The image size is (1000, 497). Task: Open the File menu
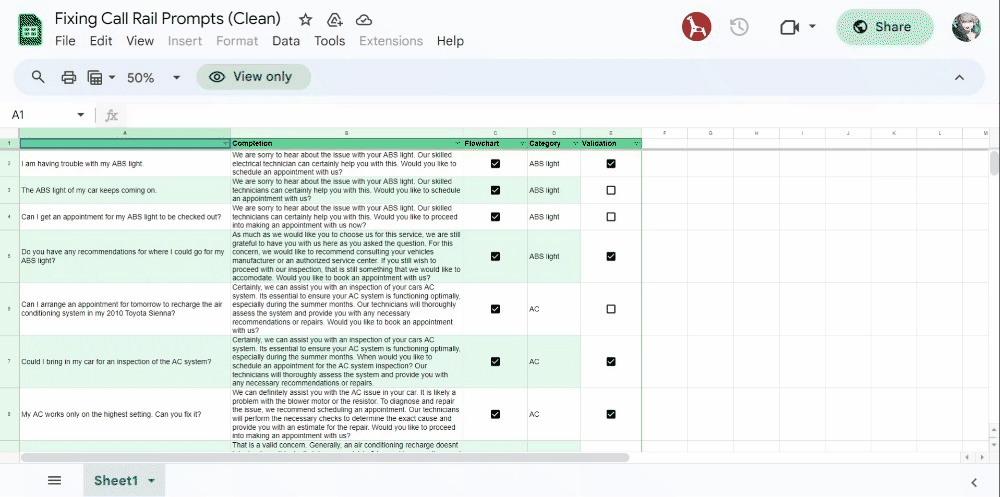65,41
